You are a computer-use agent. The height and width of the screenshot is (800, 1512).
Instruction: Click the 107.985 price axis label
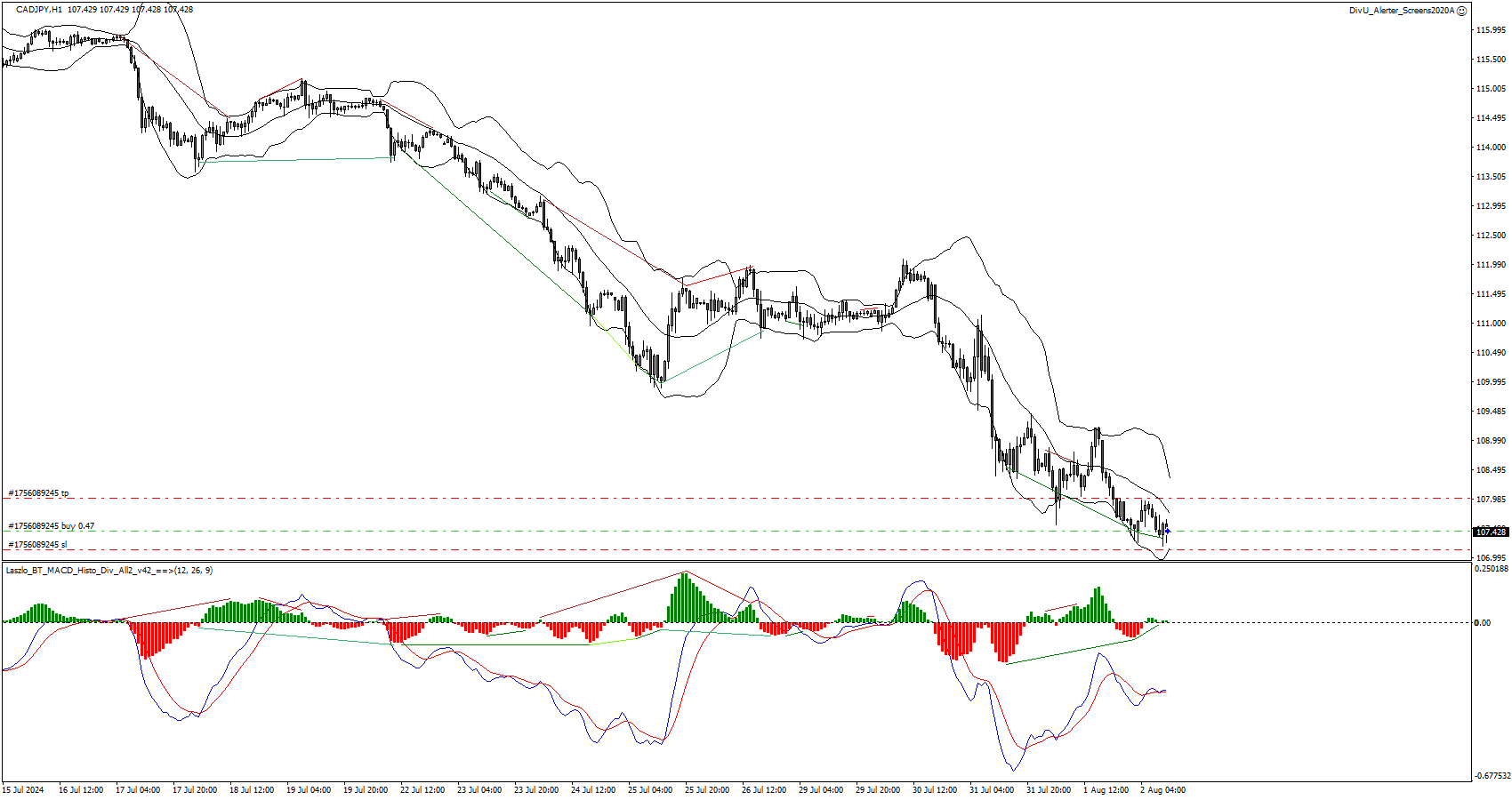click(x=1491, y=500)
